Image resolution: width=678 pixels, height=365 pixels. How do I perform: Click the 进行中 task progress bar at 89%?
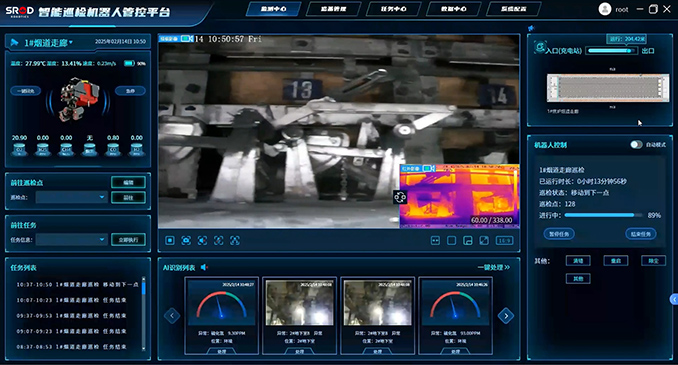pos(599,215)
